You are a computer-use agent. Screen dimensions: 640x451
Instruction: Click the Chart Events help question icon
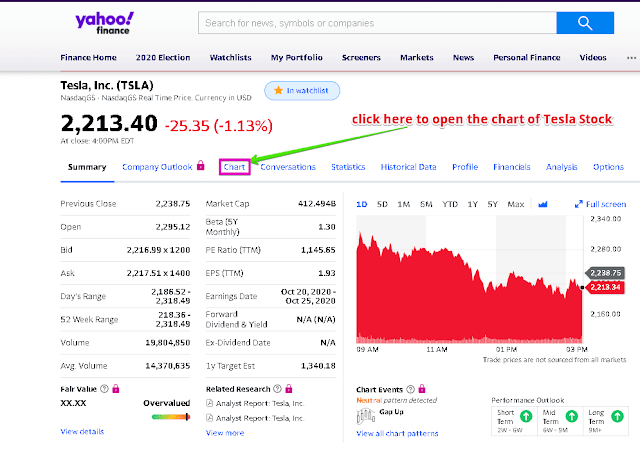pos(411,389)
